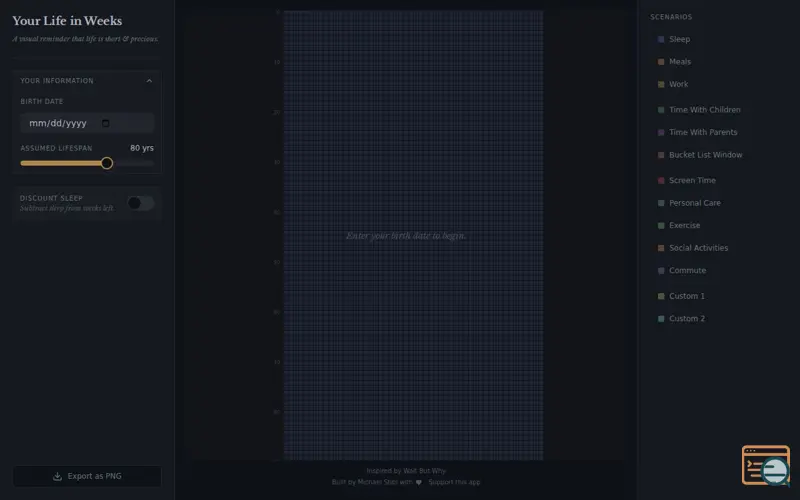Viewport: 800px width, 500px height.
Task: Choose the Custom 1 scenario
Action: coord(681,296)
